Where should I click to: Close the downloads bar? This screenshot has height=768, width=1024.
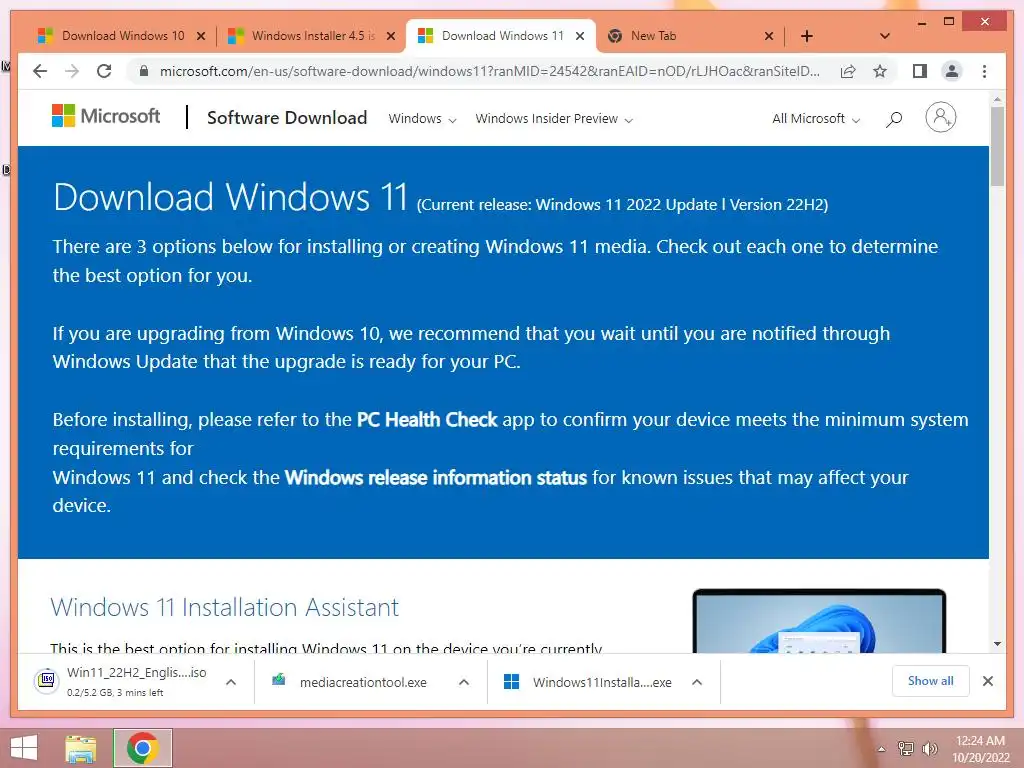[987, 681]
